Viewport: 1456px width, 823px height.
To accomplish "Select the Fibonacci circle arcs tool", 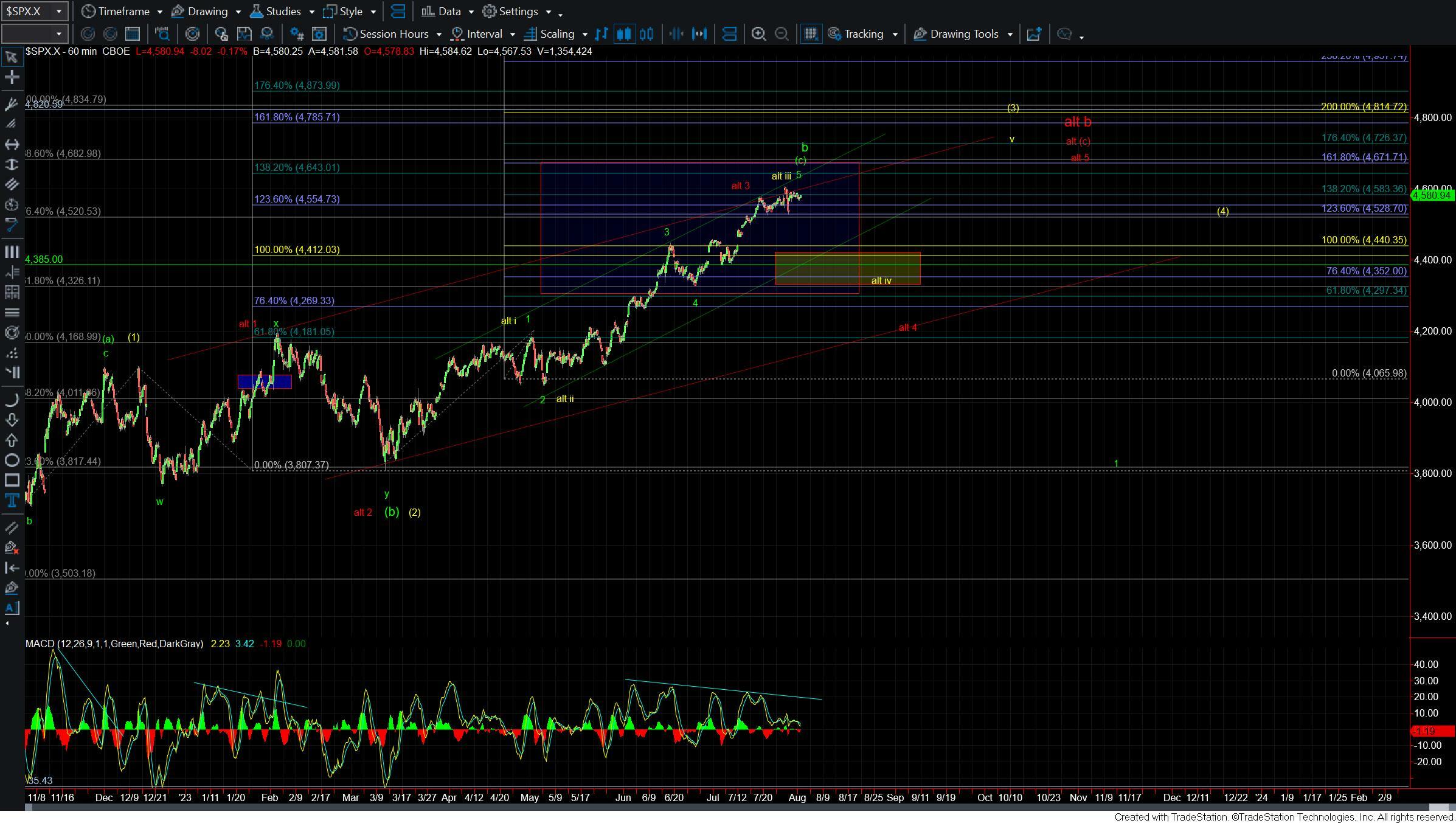I will tap(12, 333).
